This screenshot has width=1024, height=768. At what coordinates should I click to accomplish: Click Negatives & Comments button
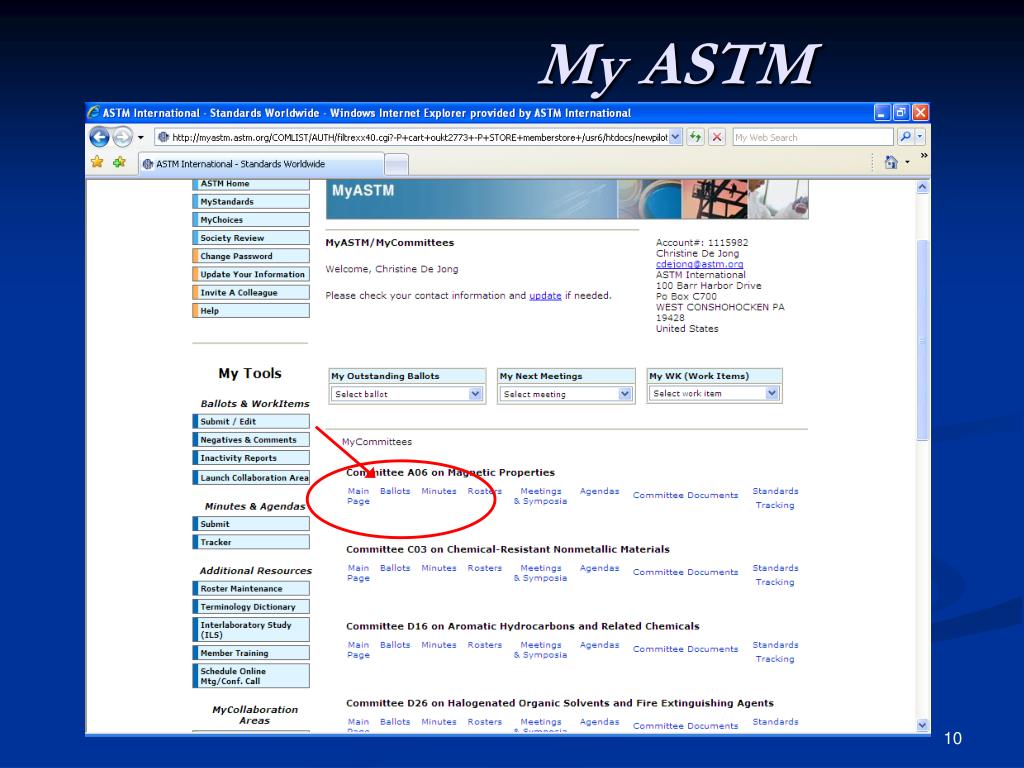(251, 440)
